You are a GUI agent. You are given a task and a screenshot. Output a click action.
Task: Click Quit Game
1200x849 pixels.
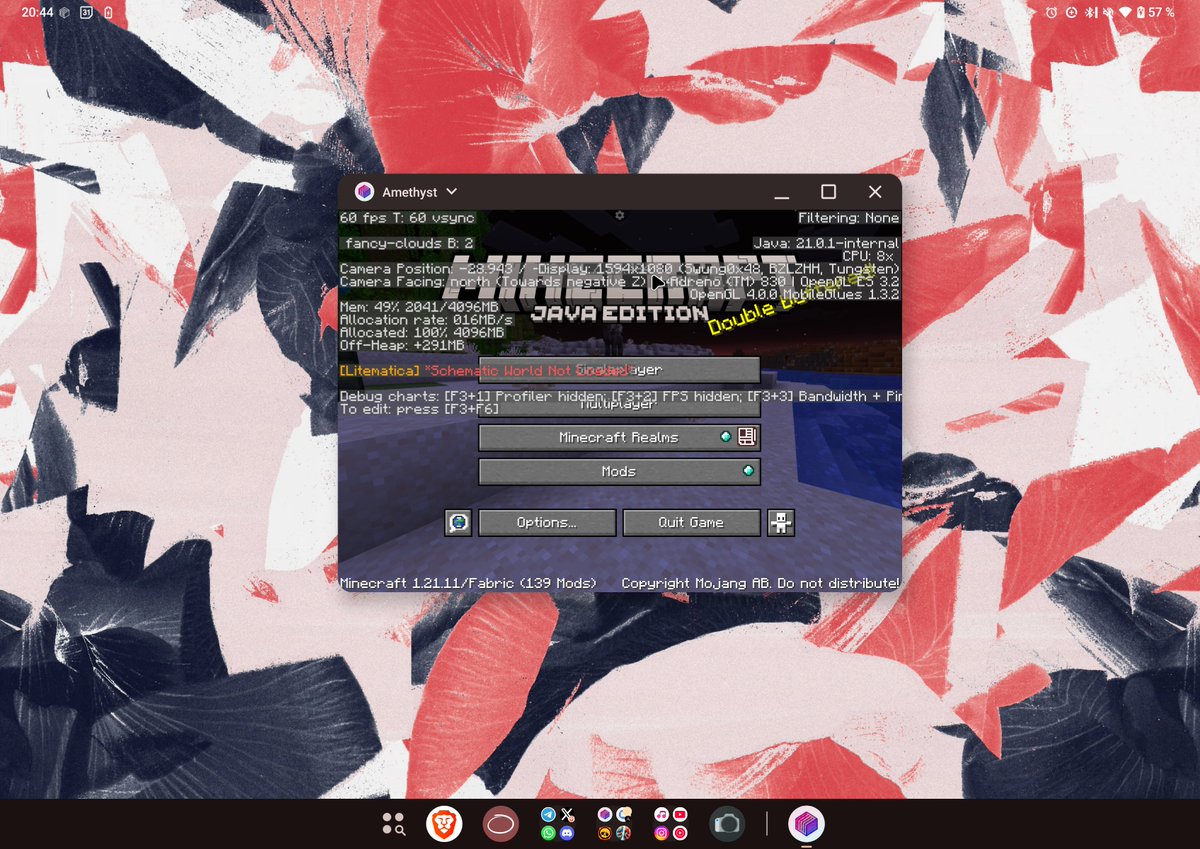tap(691, 522)
